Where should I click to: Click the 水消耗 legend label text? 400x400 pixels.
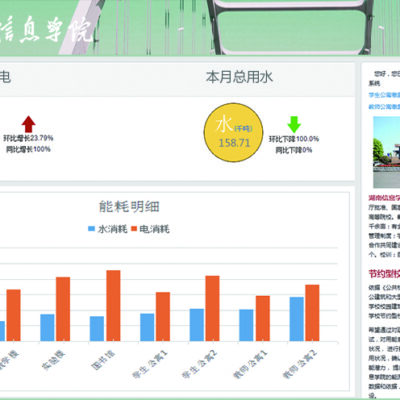(x=112, y=229)
